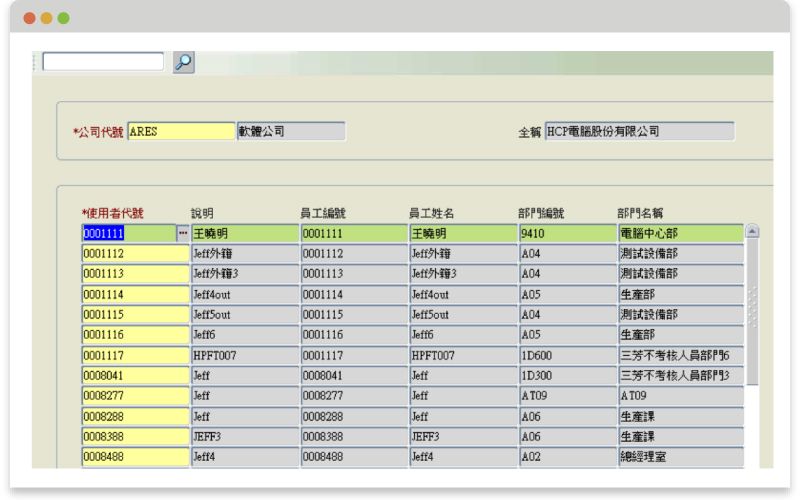Click department name cell 電腦中心部
The height and width of the screenshot is (500, 800).
680,233
